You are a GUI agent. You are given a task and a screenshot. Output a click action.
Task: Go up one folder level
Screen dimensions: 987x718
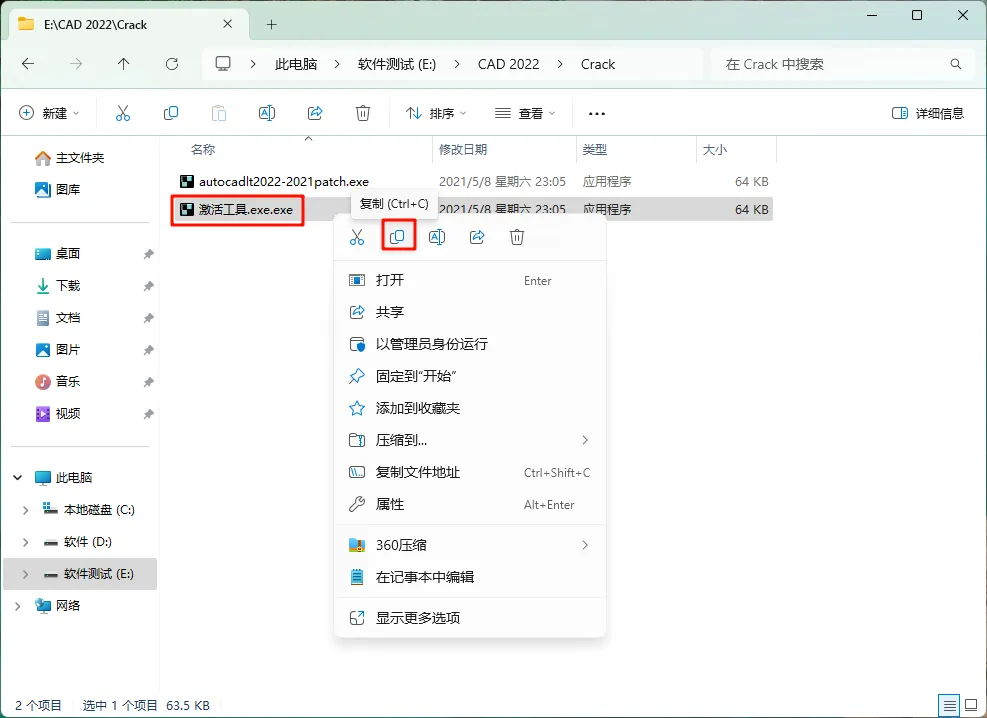click(x=123, y=64)
